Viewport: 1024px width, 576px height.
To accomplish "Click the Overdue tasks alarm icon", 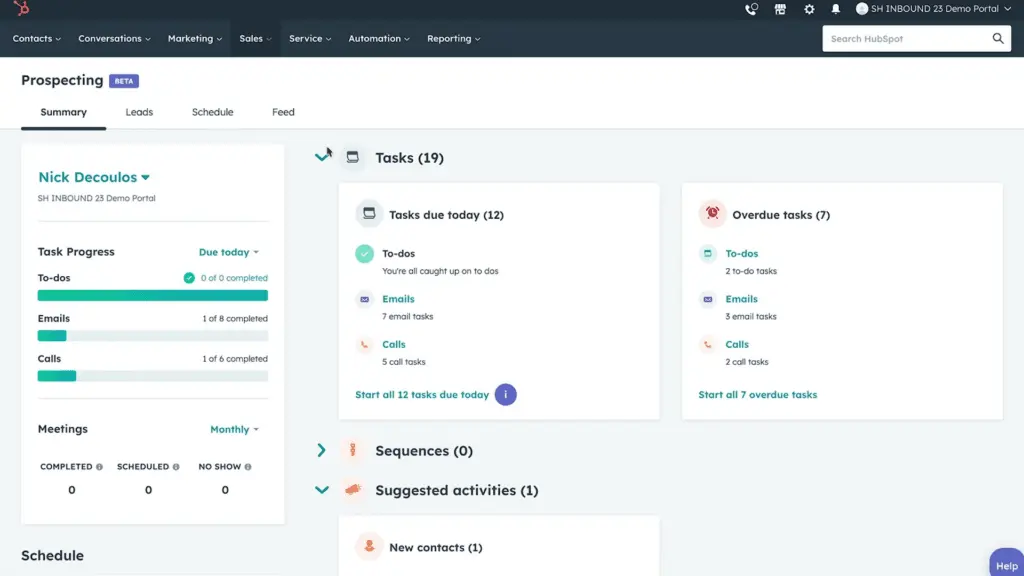I will coord(712,214).
